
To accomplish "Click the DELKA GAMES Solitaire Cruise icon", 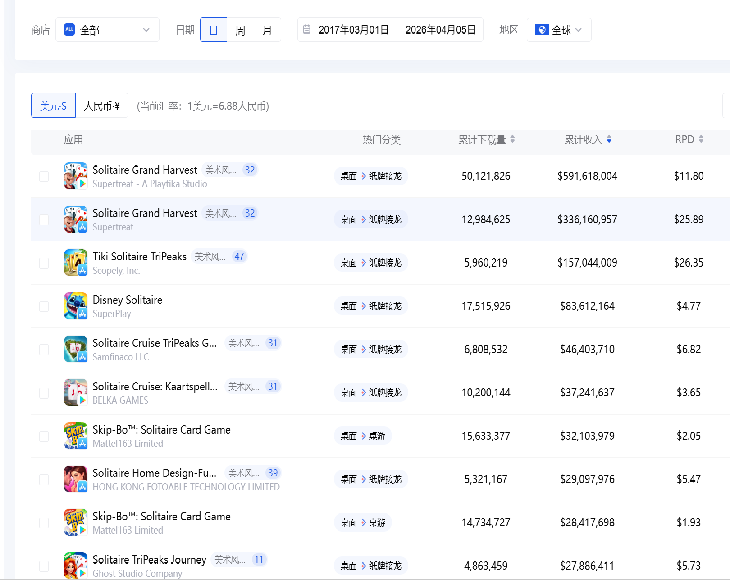I will [x=75, y=392].
